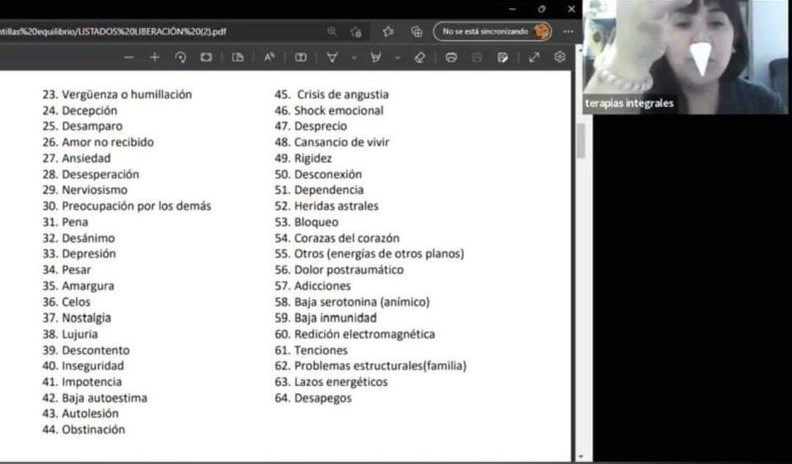Open the highlighter color dropdown arrow

click(x=397, y=58)
